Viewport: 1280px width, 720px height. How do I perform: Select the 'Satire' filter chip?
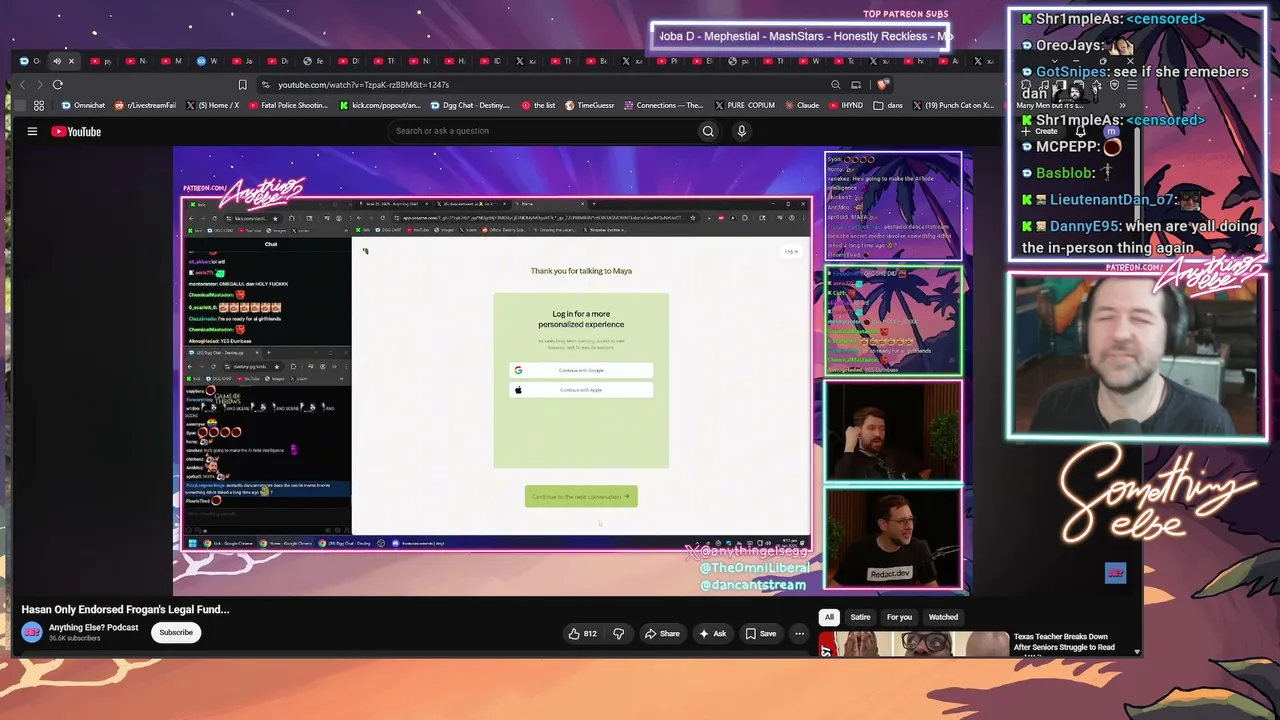pos(860,617)
